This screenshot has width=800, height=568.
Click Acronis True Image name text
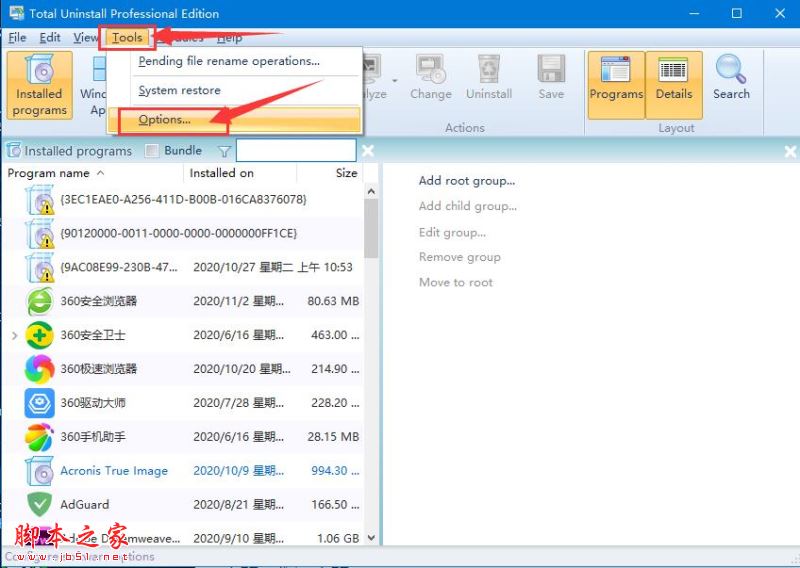pos(114,471)
